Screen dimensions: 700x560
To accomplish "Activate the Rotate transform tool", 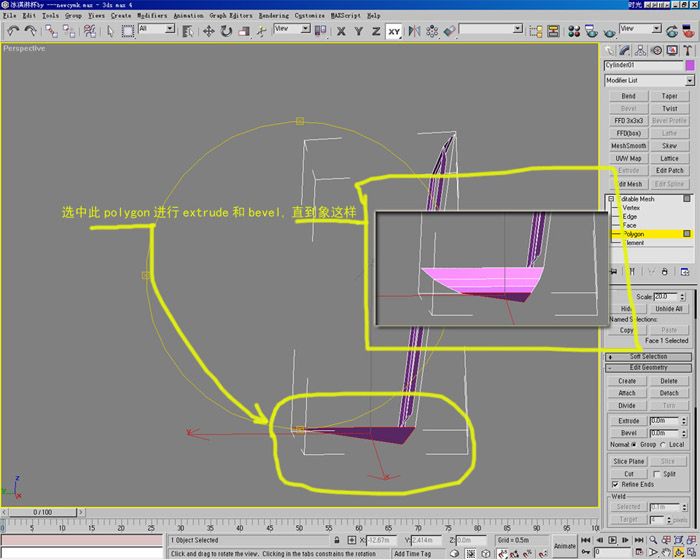I will tap(226, 31).
